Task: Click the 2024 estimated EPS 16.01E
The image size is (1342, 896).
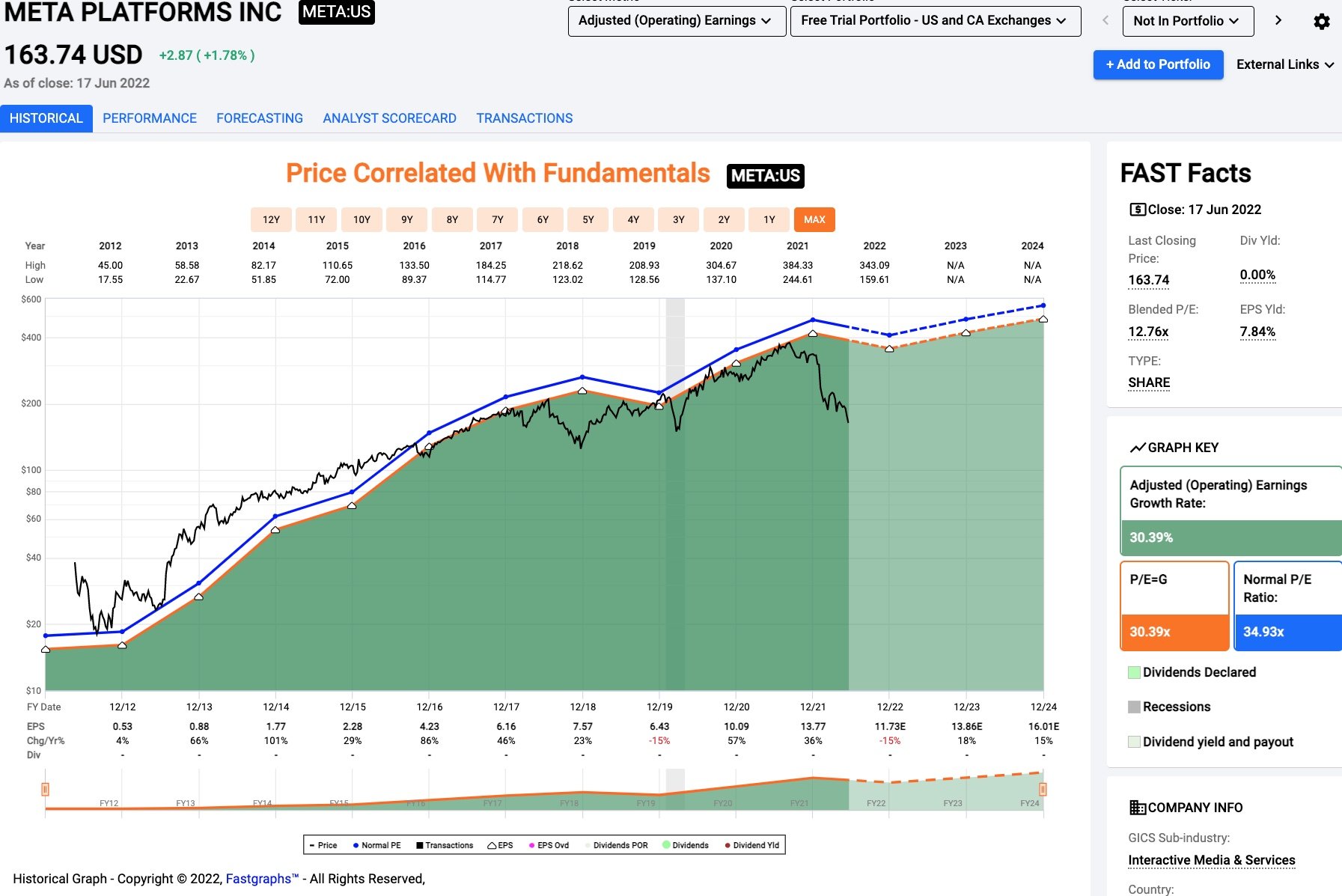Action: (x=1043, y=726)
